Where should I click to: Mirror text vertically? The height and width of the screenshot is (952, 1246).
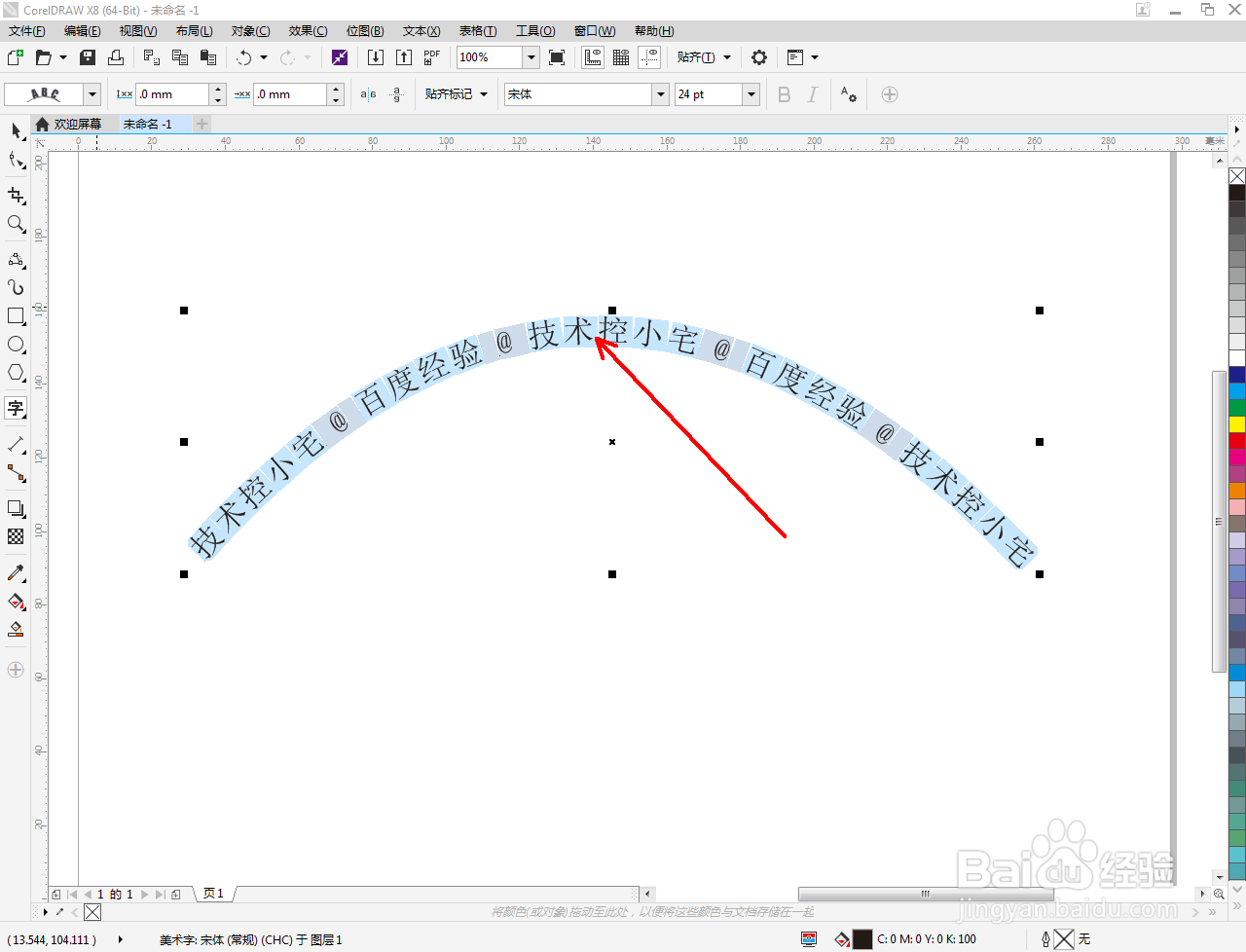pyautogui.click(x=396, y=94)
